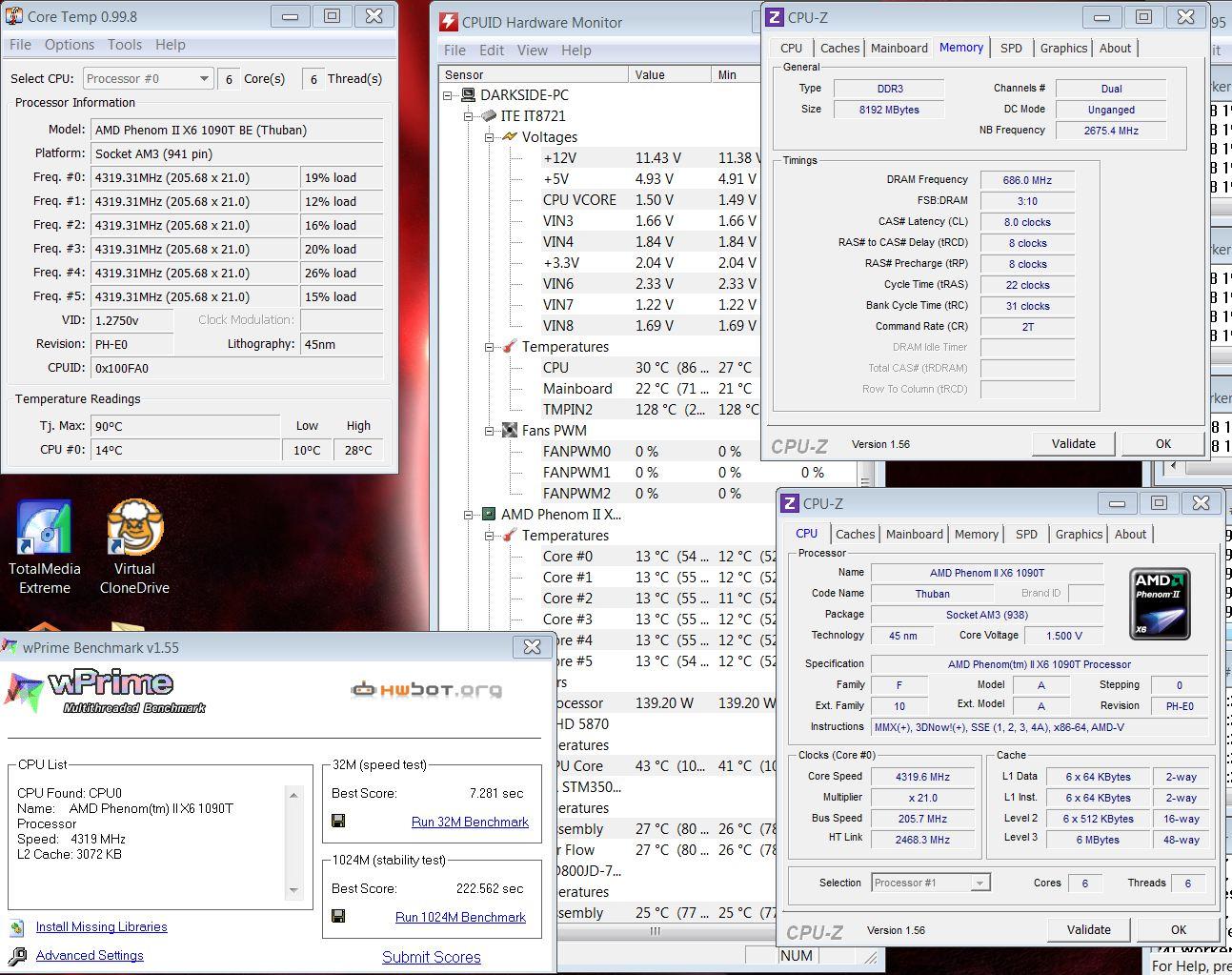The height and width of the screenshot is (975, 1232).
Task: Click the AMD Phenom II logo in CPU-Z
Action: pyautogui.click(x=1160, y=602)
